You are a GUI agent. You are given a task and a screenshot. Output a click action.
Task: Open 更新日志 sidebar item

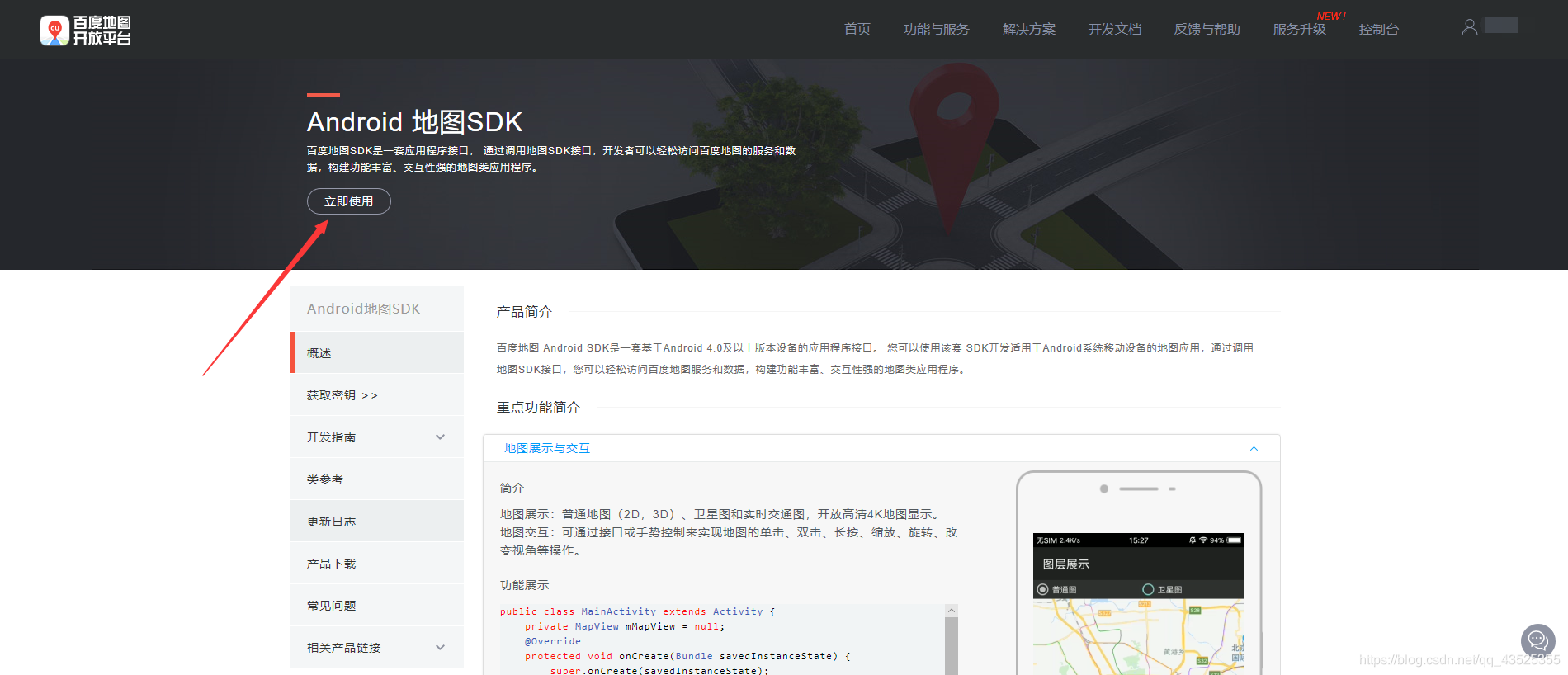pyautogui.click(x=377, y=522)
